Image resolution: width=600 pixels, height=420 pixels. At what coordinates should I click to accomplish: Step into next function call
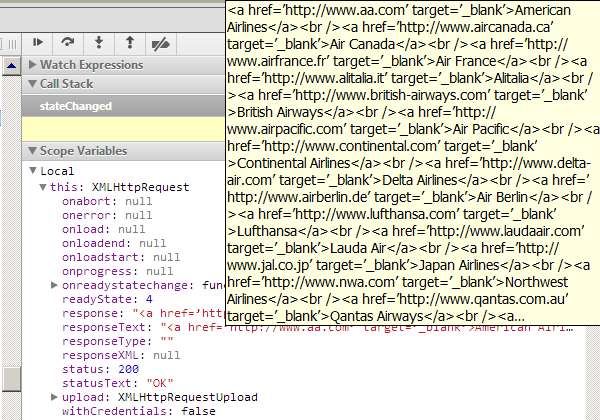click(x=99, y=43)
